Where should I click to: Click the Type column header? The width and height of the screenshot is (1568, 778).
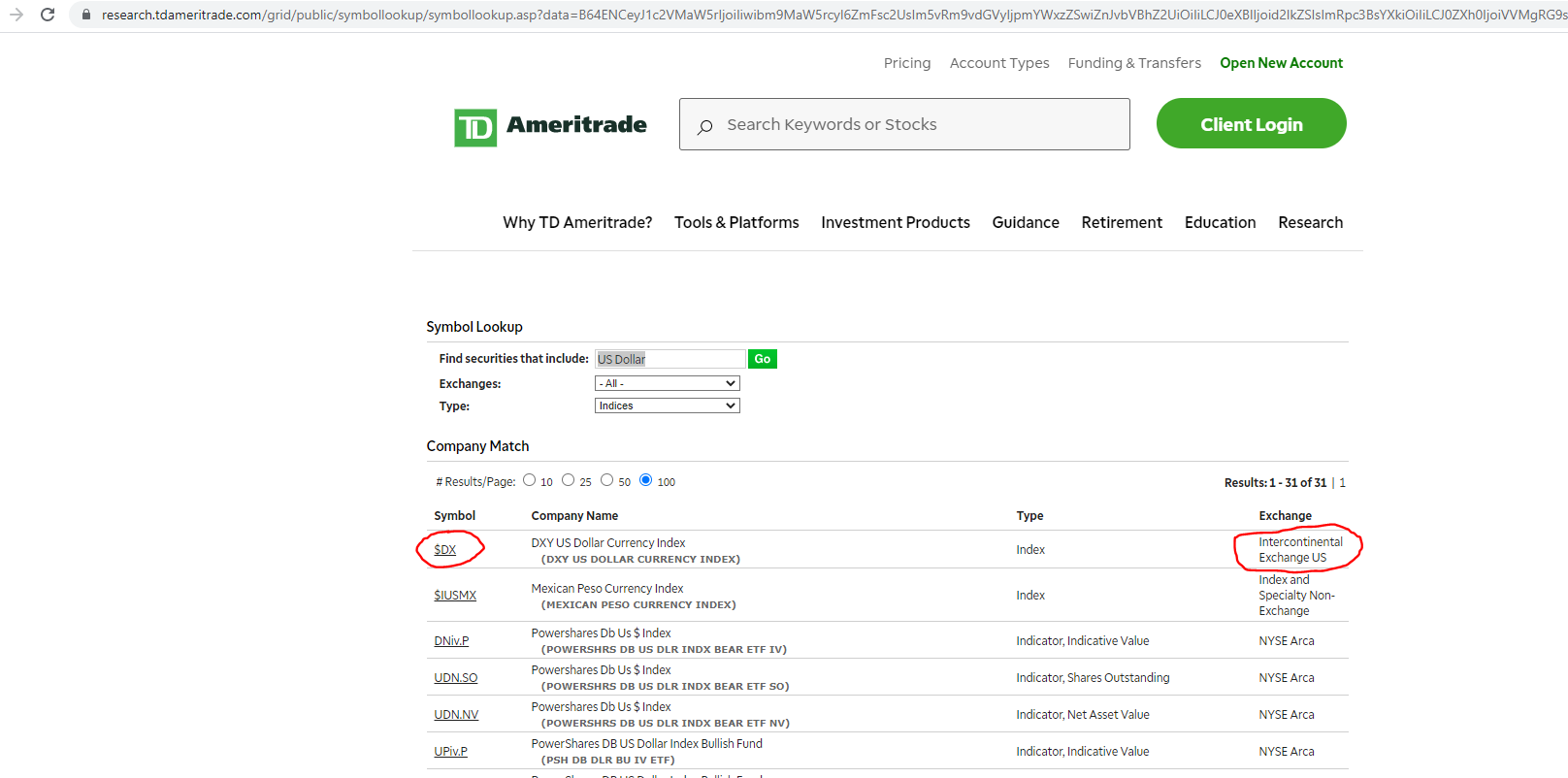[x=1029, y=516]
